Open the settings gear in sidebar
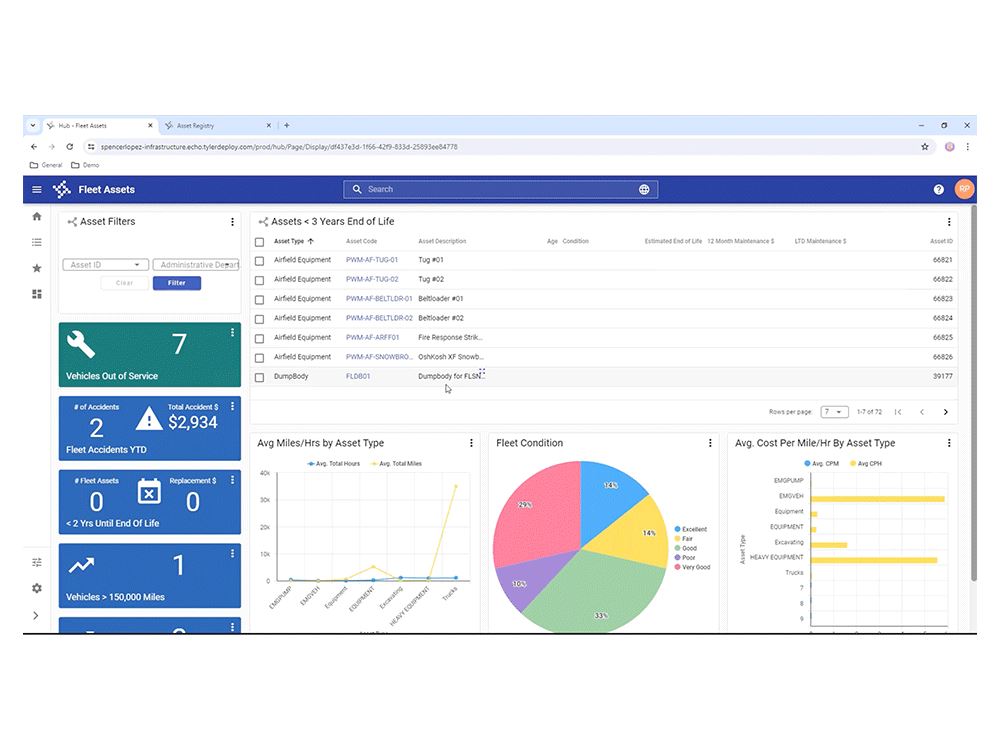Image resolution: width=1000 pixels, height=750 pixels. 37,588
